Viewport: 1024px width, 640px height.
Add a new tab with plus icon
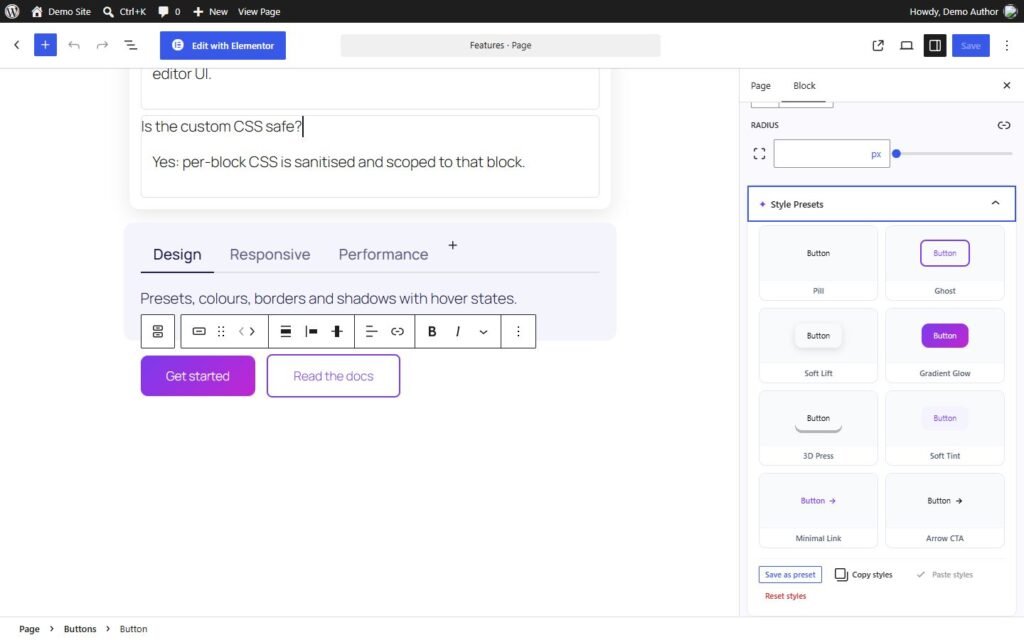tap(453, 246)
